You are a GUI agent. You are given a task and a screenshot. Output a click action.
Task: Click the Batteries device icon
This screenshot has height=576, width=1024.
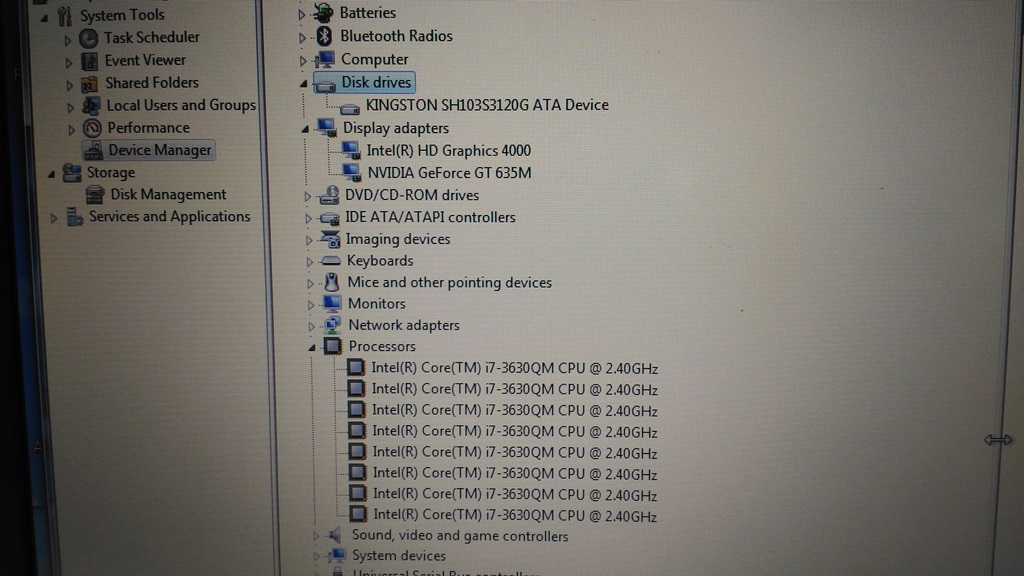pyautogui.click(x=322, y=12)
